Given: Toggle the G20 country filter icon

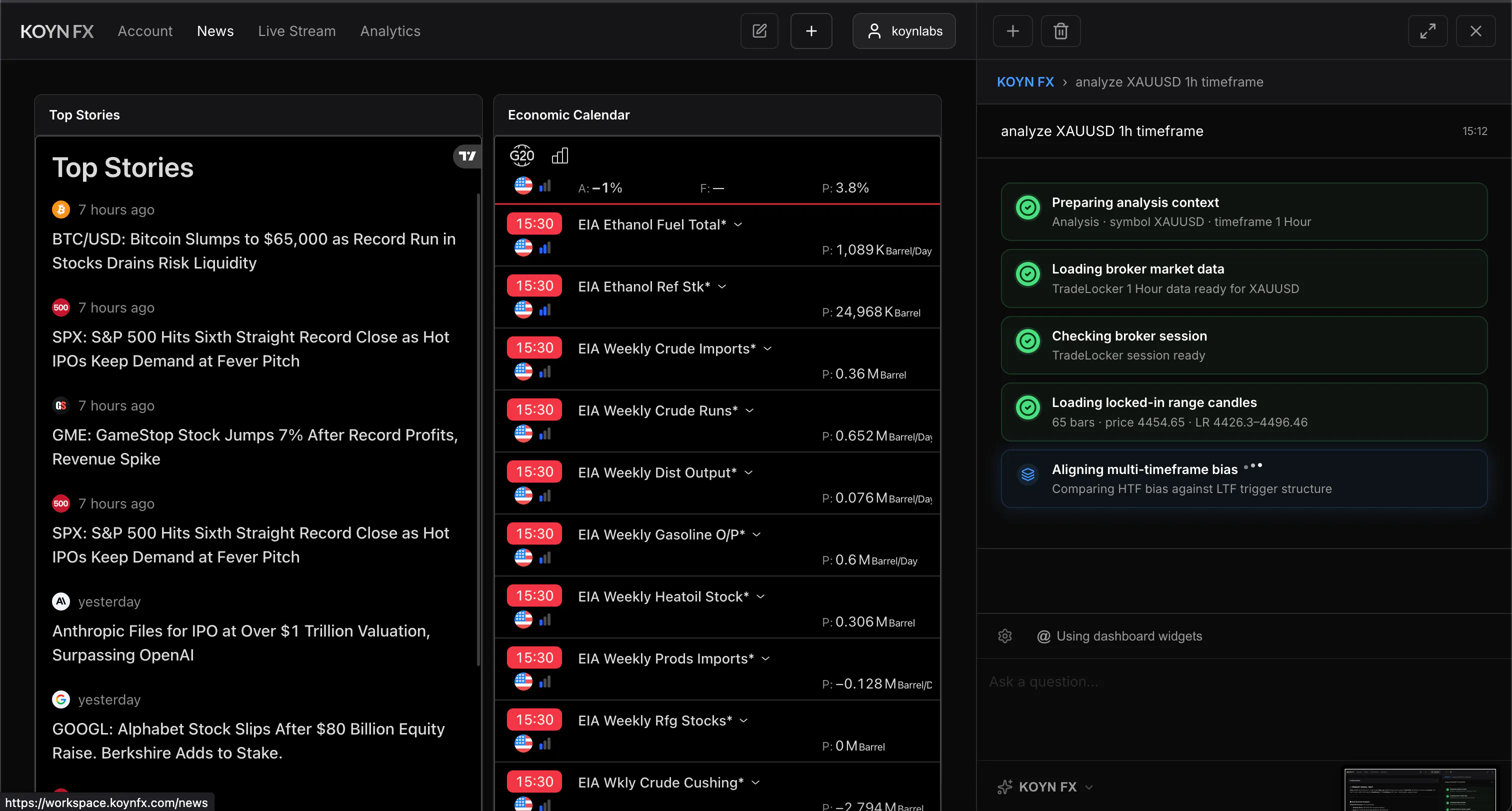Looking at the screenshot, I should [x=522, y=155].
